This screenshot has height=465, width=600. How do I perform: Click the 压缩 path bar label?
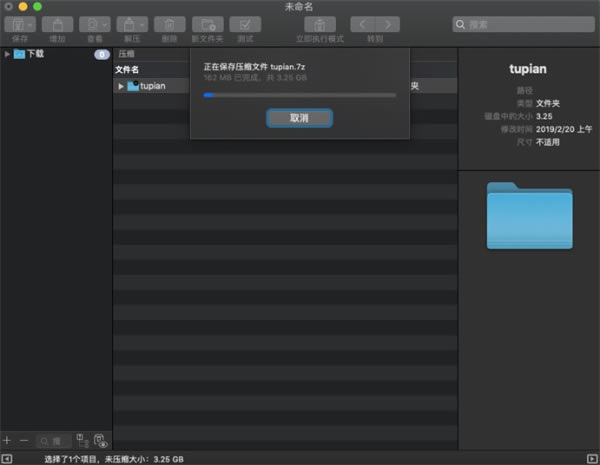click(x=126, y=54)
